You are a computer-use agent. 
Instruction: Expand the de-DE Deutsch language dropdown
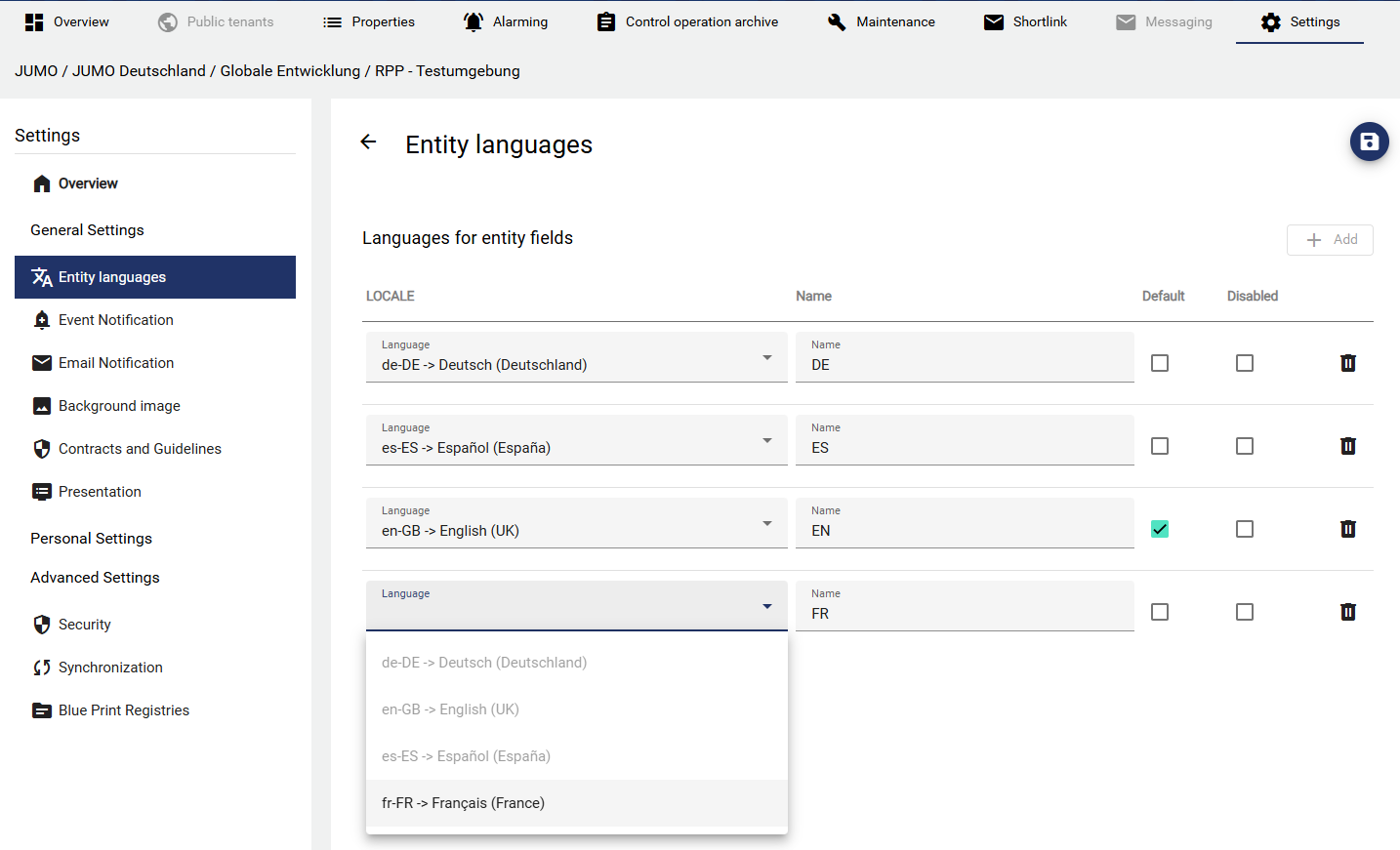coord(576,358)
